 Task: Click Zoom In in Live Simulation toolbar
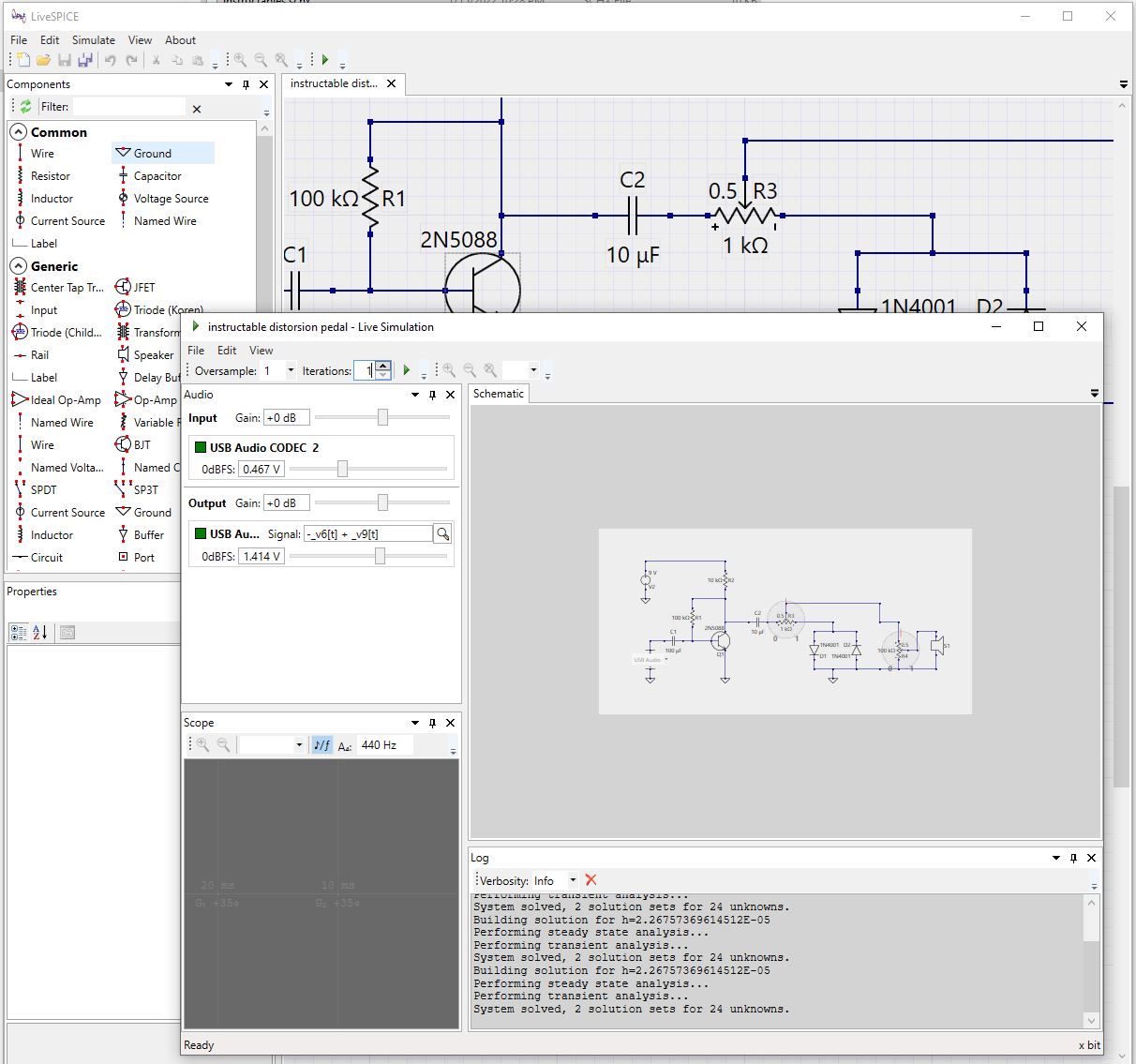point(449,370)
